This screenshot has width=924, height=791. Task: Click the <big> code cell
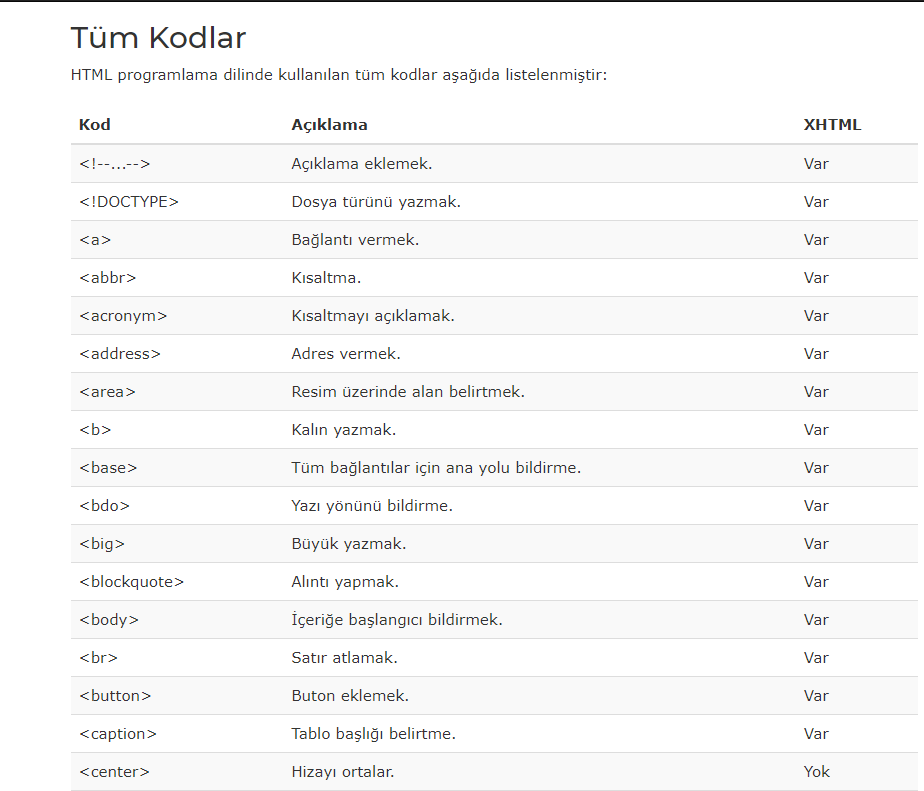tap(102, 544)
